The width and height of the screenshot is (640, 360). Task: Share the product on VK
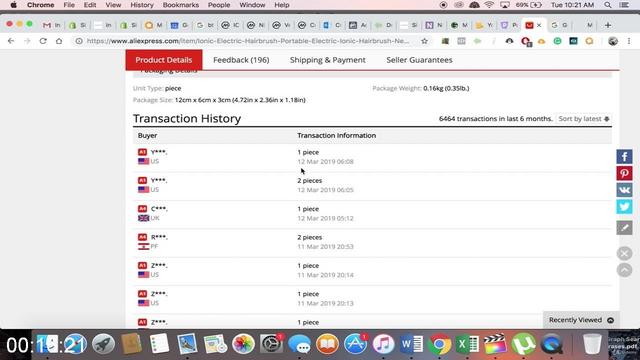pos(624,190)
